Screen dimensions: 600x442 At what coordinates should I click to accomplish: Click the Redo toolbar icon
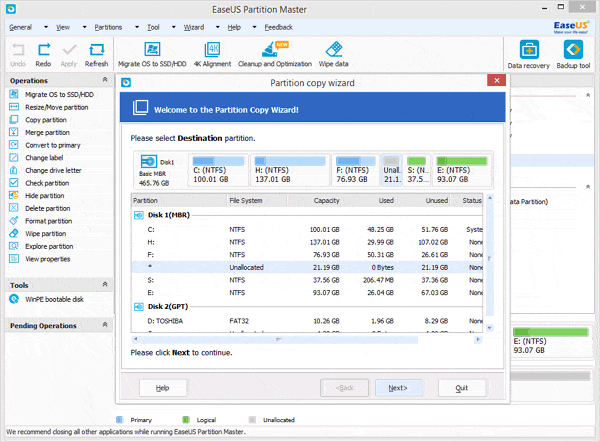click(43, 55)
